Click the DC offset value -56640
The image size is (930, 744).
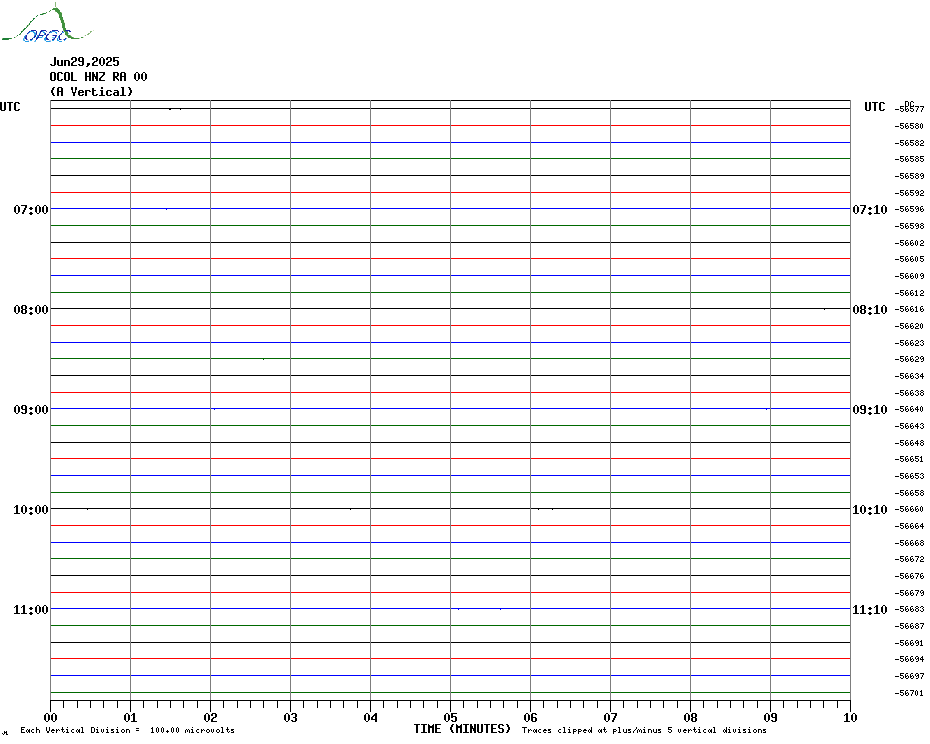coord(909,409)
